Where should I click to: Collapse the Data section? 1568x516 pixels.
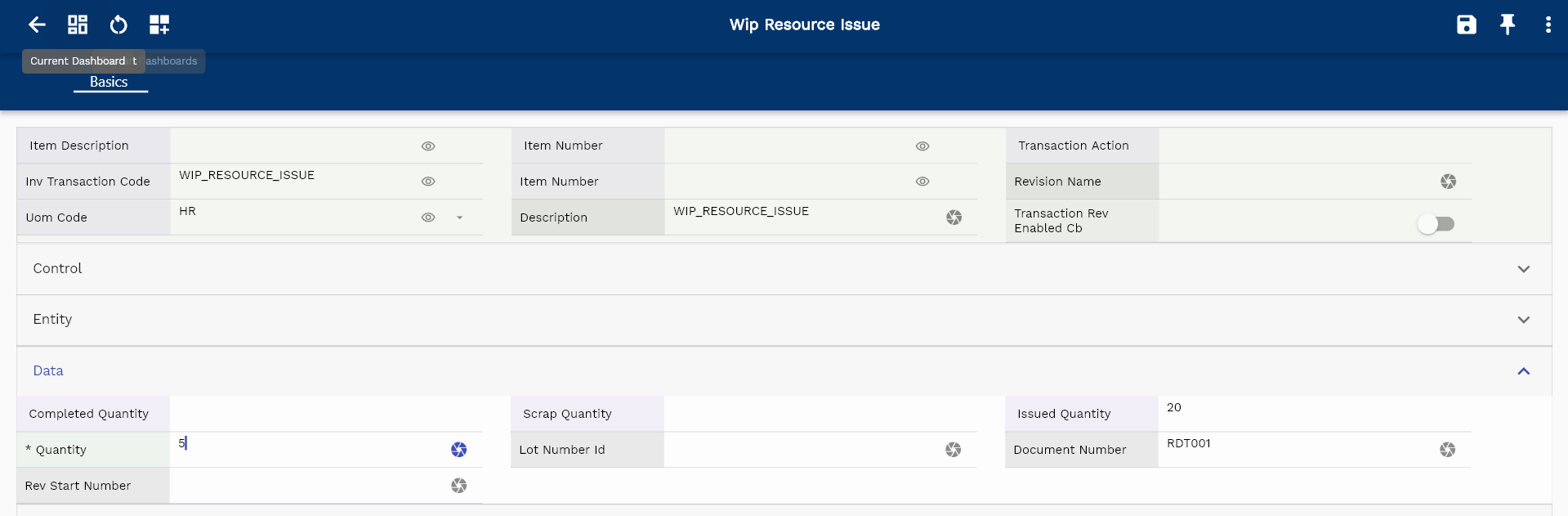coord(1523,371)
